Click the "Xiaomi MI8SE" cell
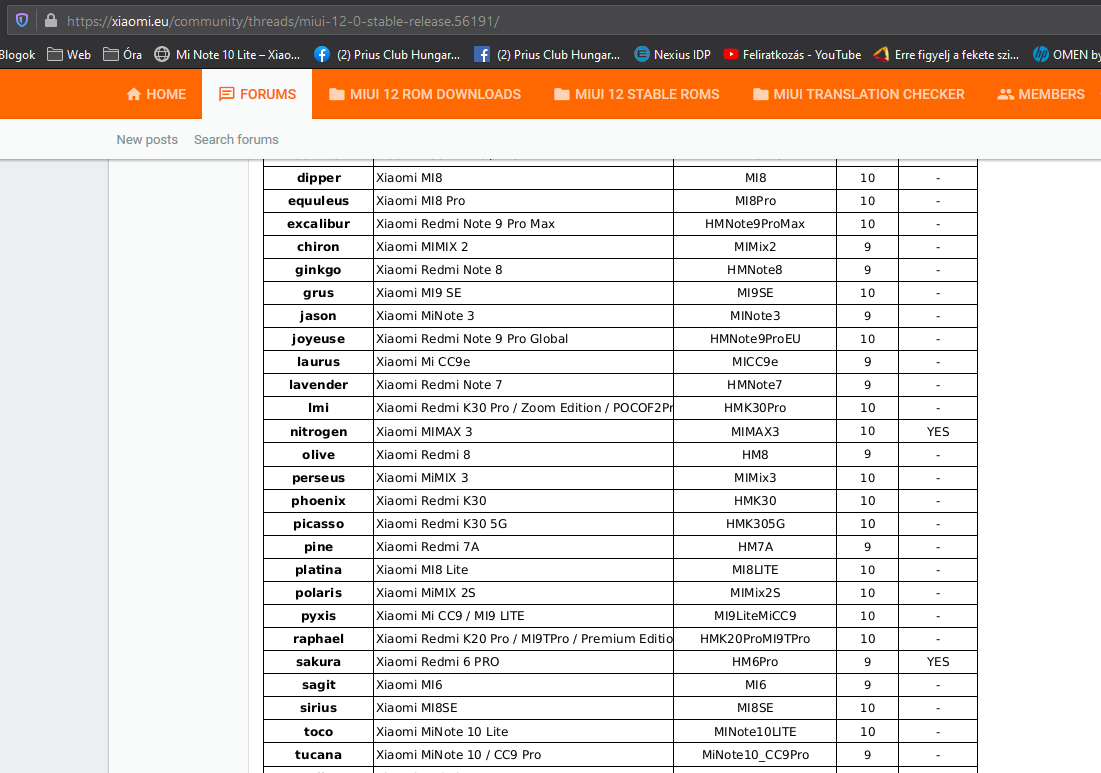1101x773 pixels. click(x=524, y=708)
